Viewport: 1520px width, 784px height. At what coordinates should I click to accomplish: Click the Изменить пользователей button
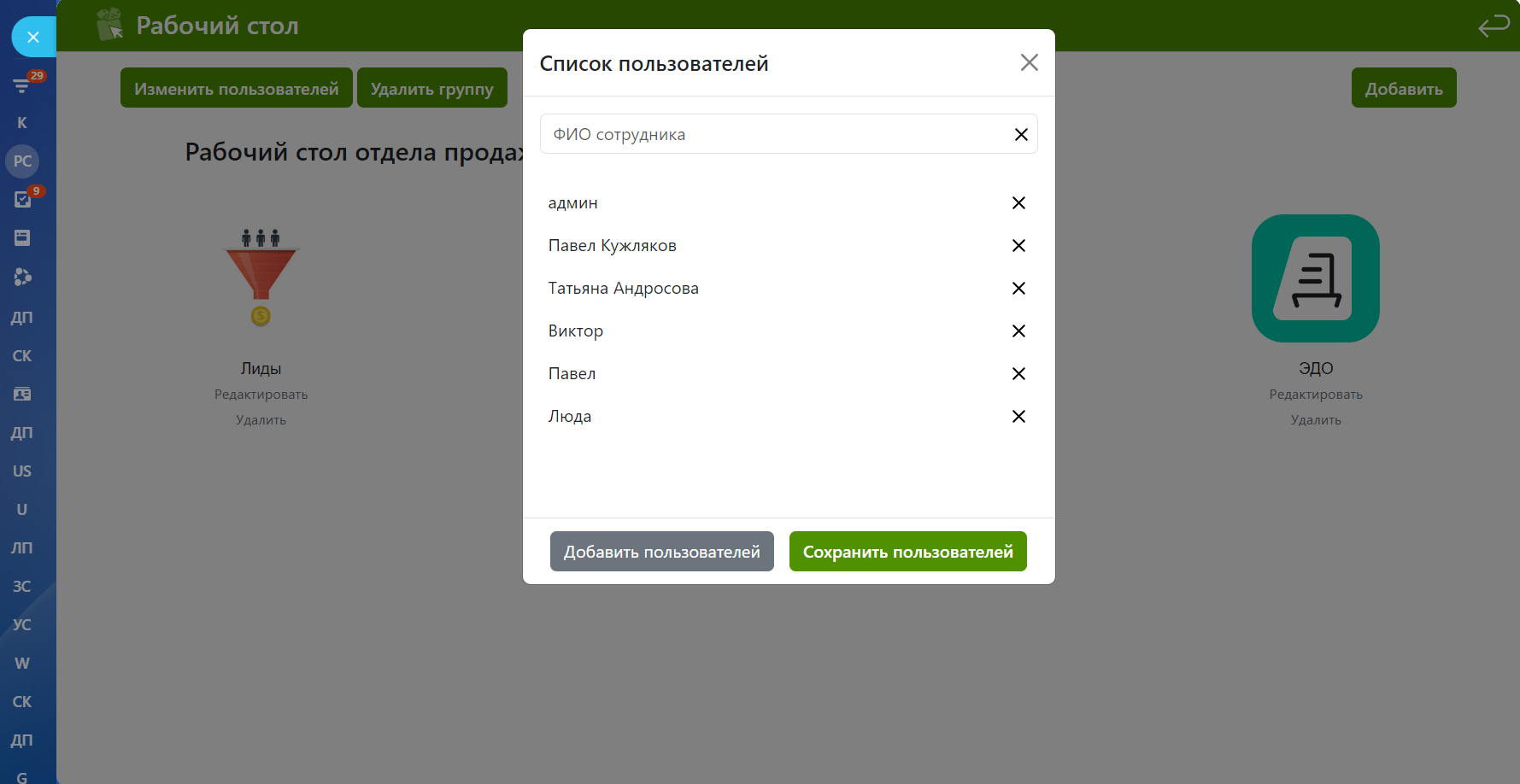pos(237,88)
